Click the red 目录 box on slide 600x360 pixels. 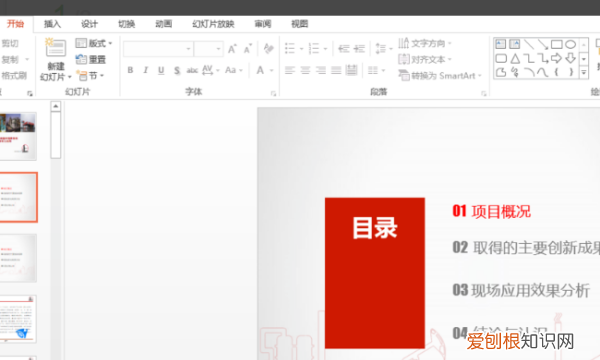(x=375, y=273)
